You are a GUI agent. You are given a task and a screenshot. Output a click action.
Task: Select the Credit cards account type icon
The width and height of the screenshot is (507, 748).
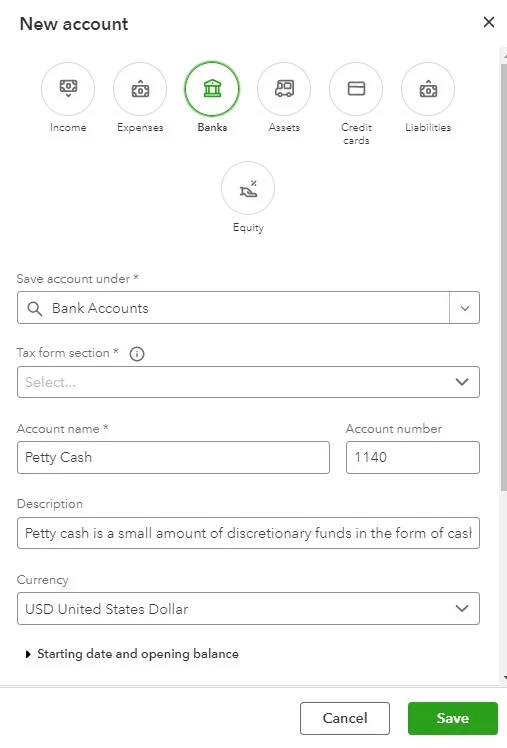pyautogui.click(x=356, y=89)
